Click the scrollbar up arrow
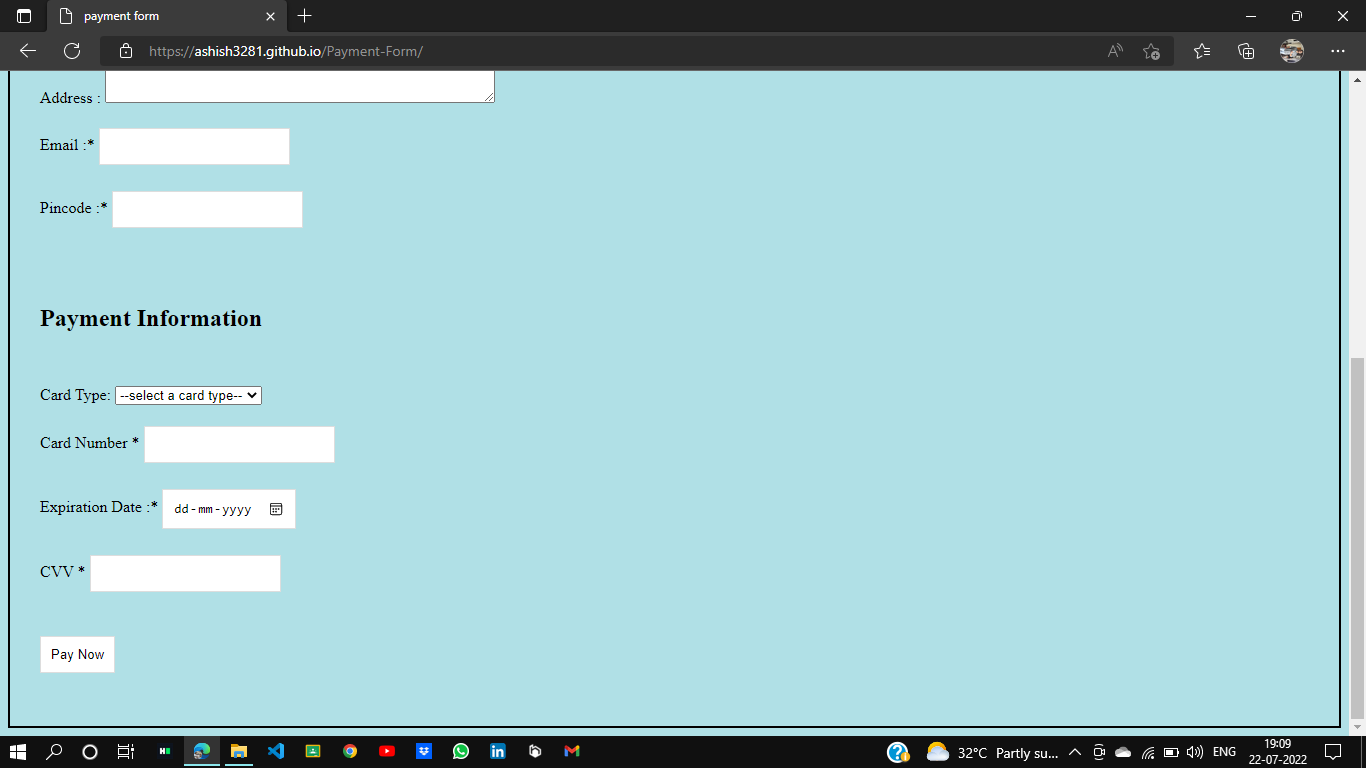This screenshot has height=768, width=1366. pos(1357,78)
